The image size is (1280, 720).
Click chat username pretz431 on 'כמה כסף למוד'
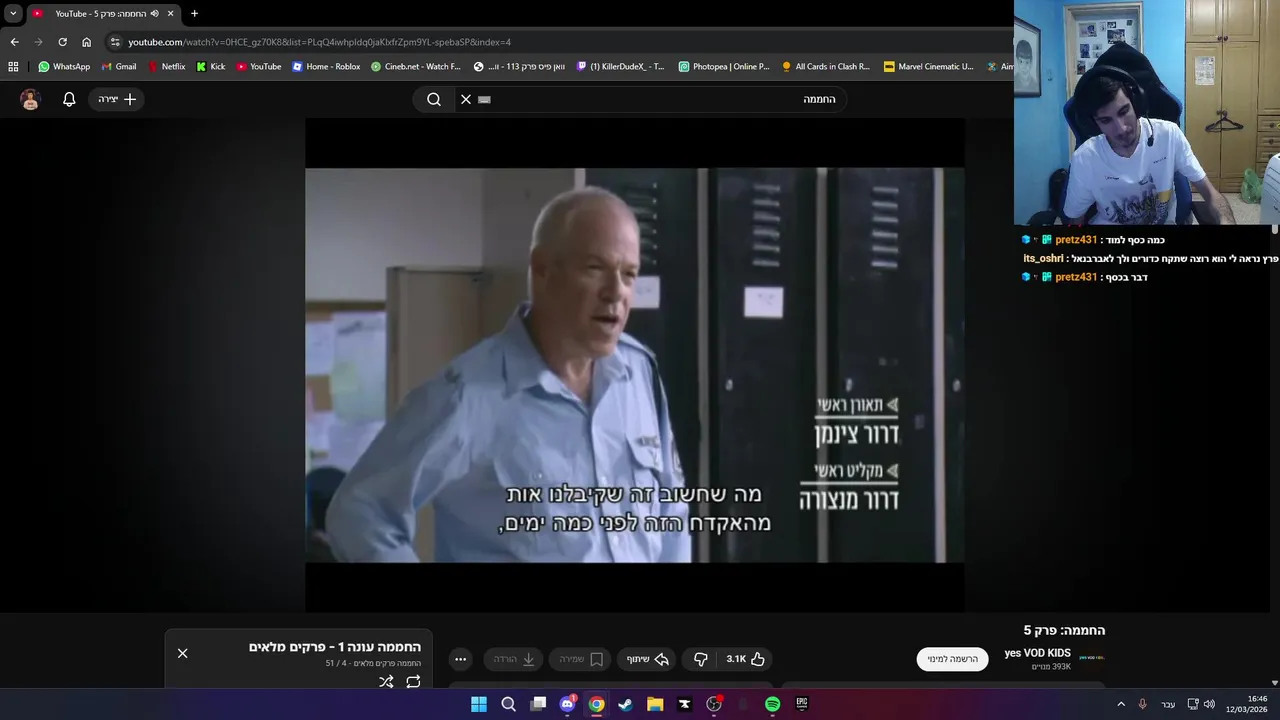pyautogui.click(x=1076, y=240)
